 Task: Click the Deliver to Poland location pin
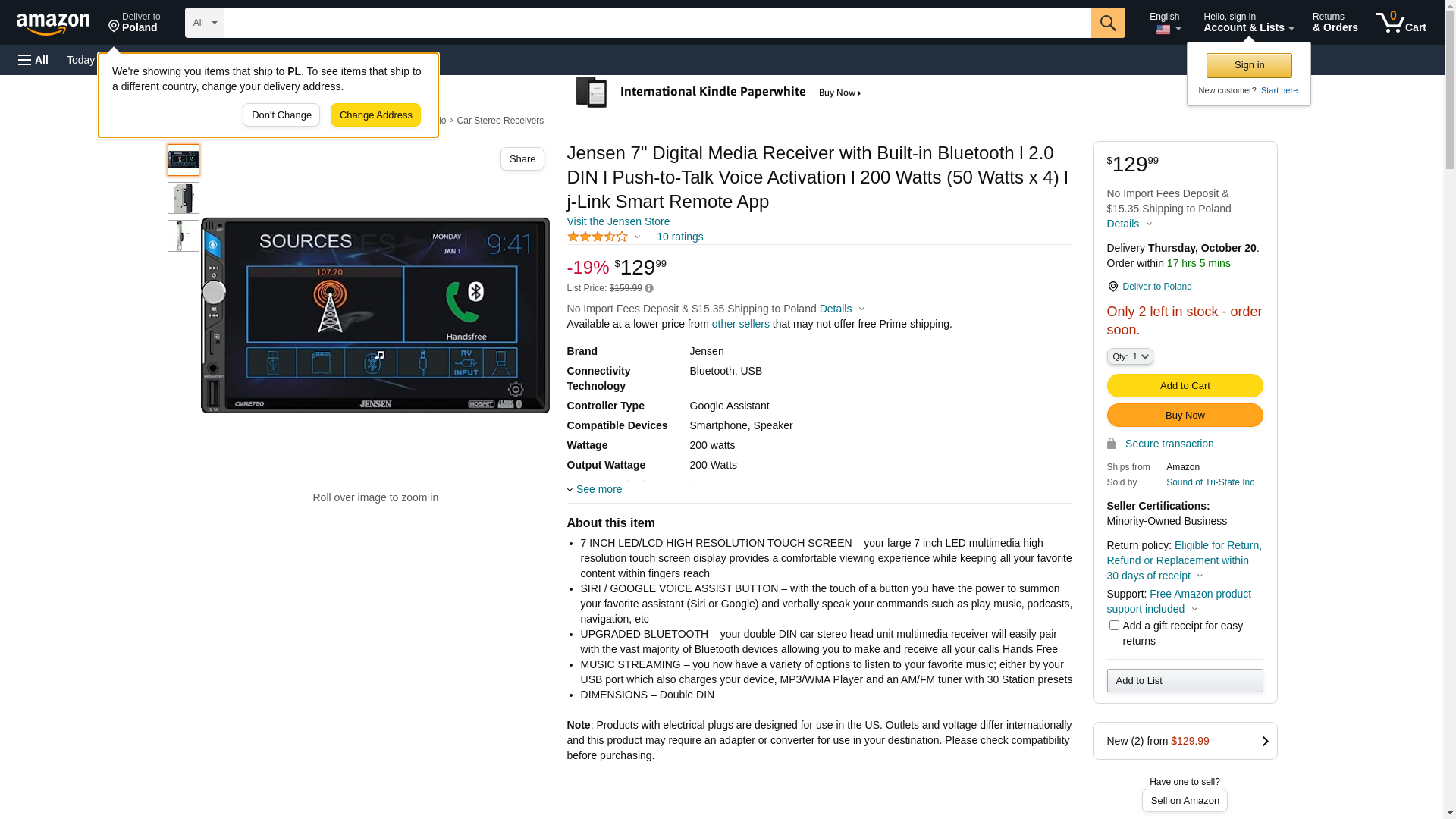tap(1112, 287)
